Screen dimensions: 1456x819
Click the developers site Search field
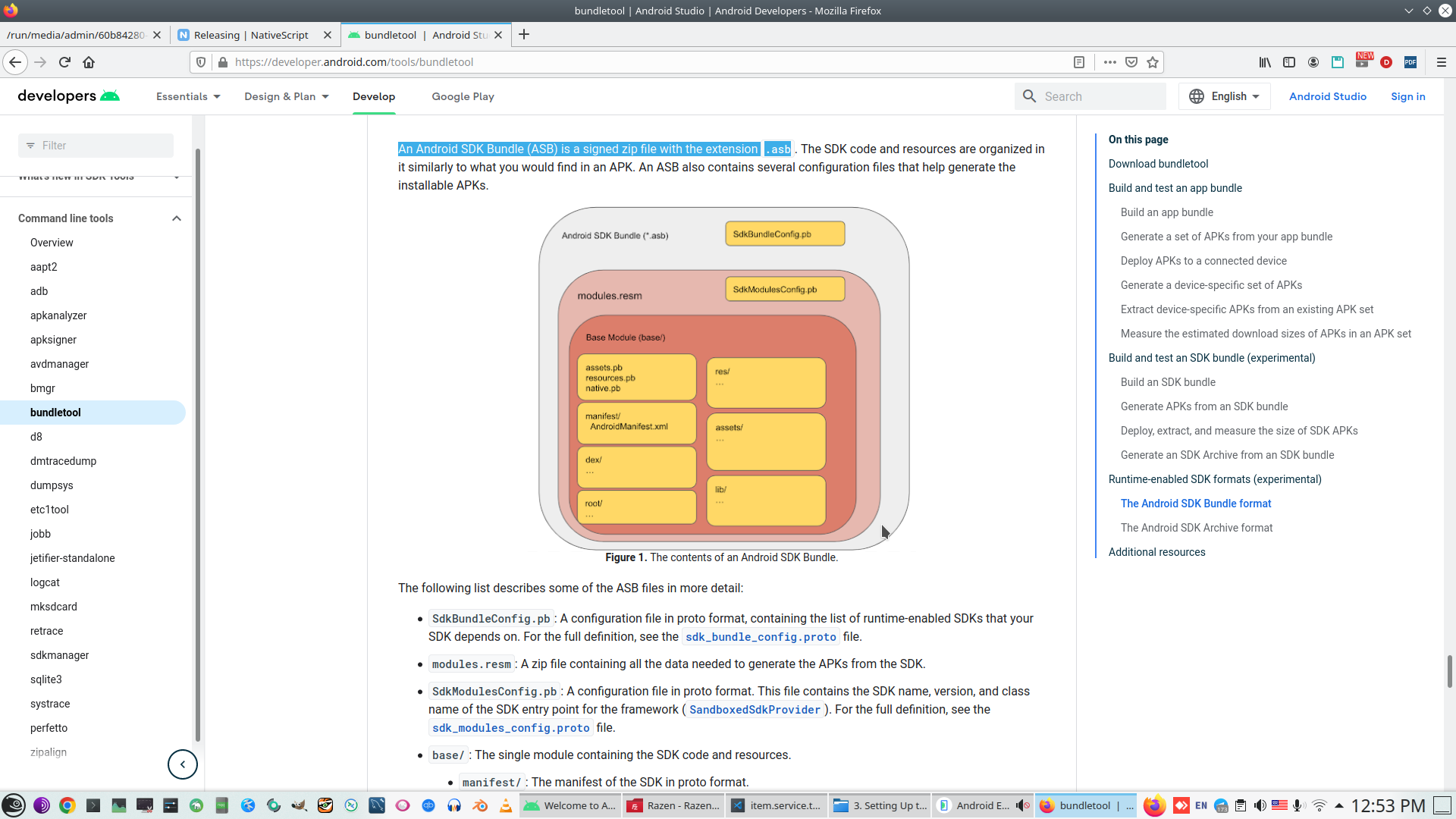1100,96
